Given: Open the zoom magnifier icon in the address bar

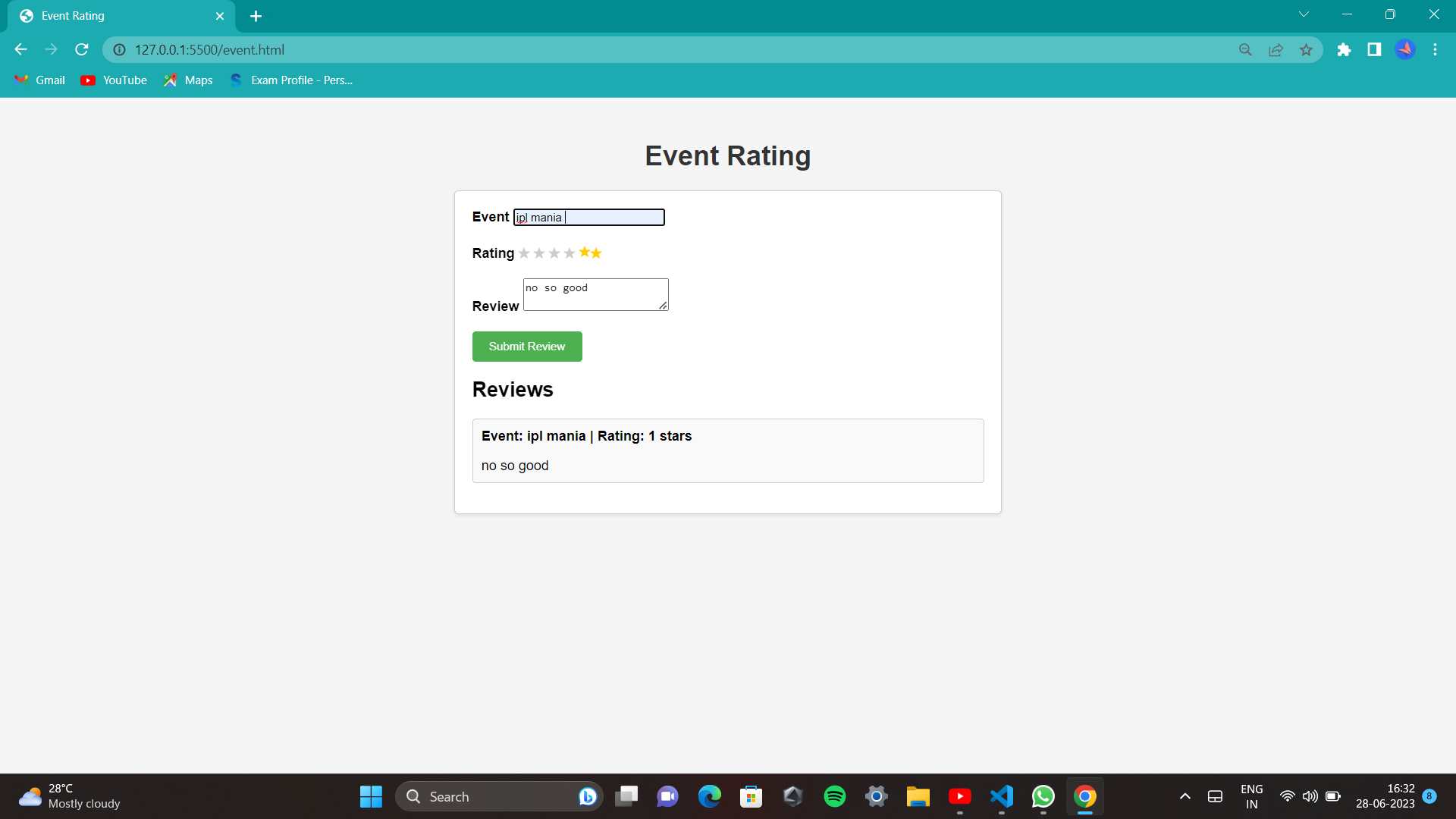Looking at the screenshot, I should coord(1245,50).
